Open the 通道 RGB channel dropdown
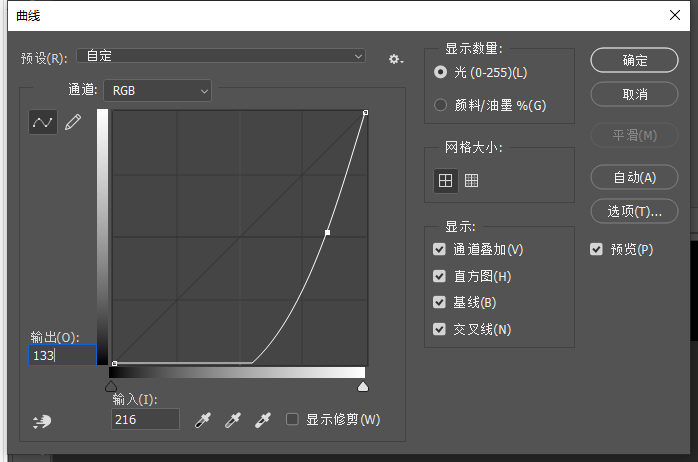 pos(158,91)
